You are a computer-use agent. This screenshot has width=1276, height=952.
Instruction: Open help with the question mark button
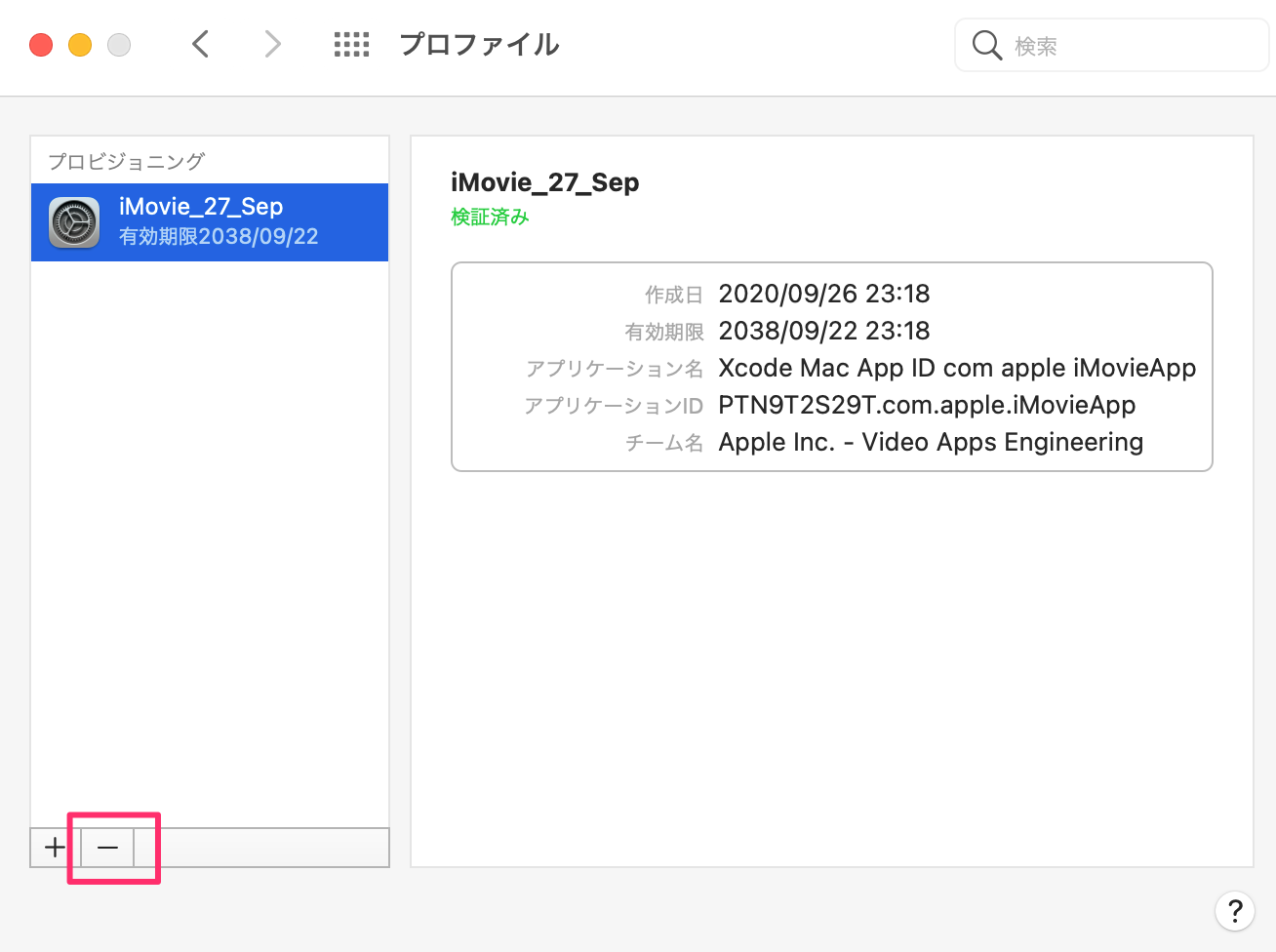1235,911
